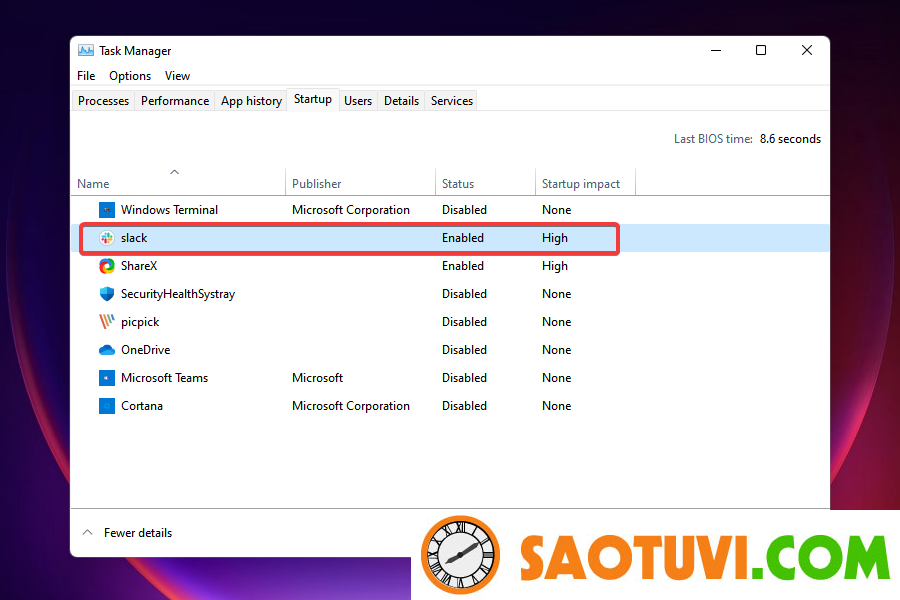Viewport: 900px width, 600px height.
Task: Click the Windows Terminal icon
Action: pyautogui.click(x=107, y=210)
